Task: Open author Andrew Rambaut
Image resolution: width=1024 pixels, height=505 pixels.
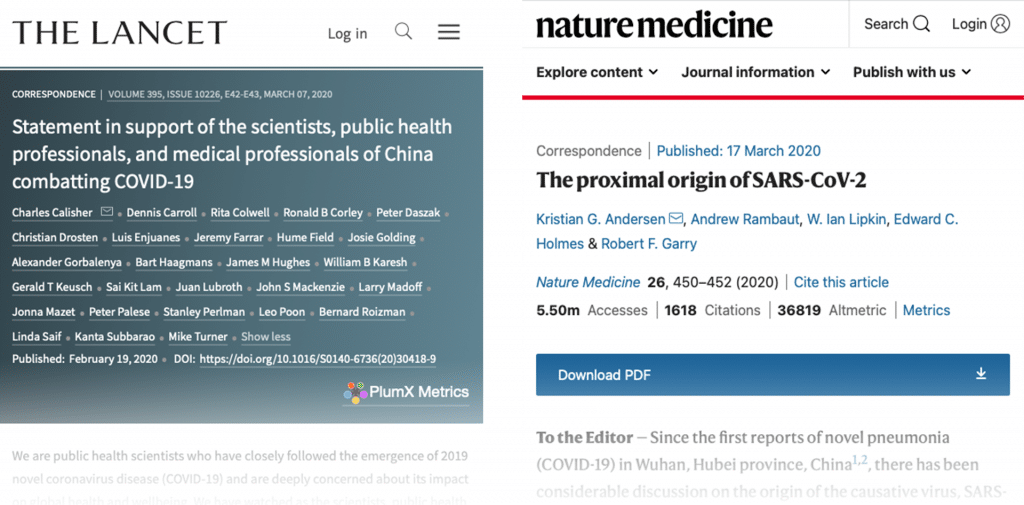Action: tap(745, 219)
